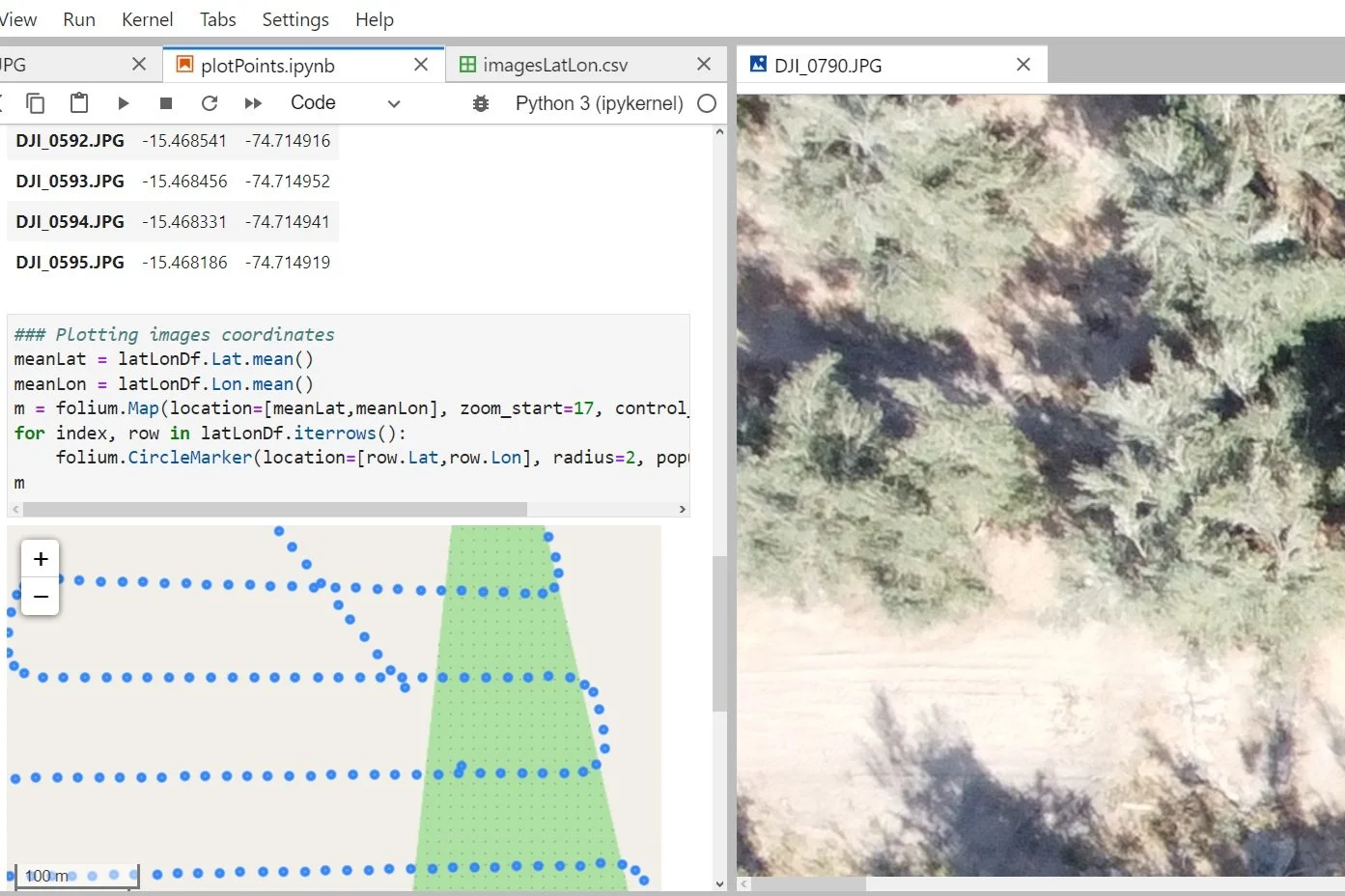Viewport: 1345px width, 896px height.
Task: Run the selected notebook cell
Action: tap(123, 103)
